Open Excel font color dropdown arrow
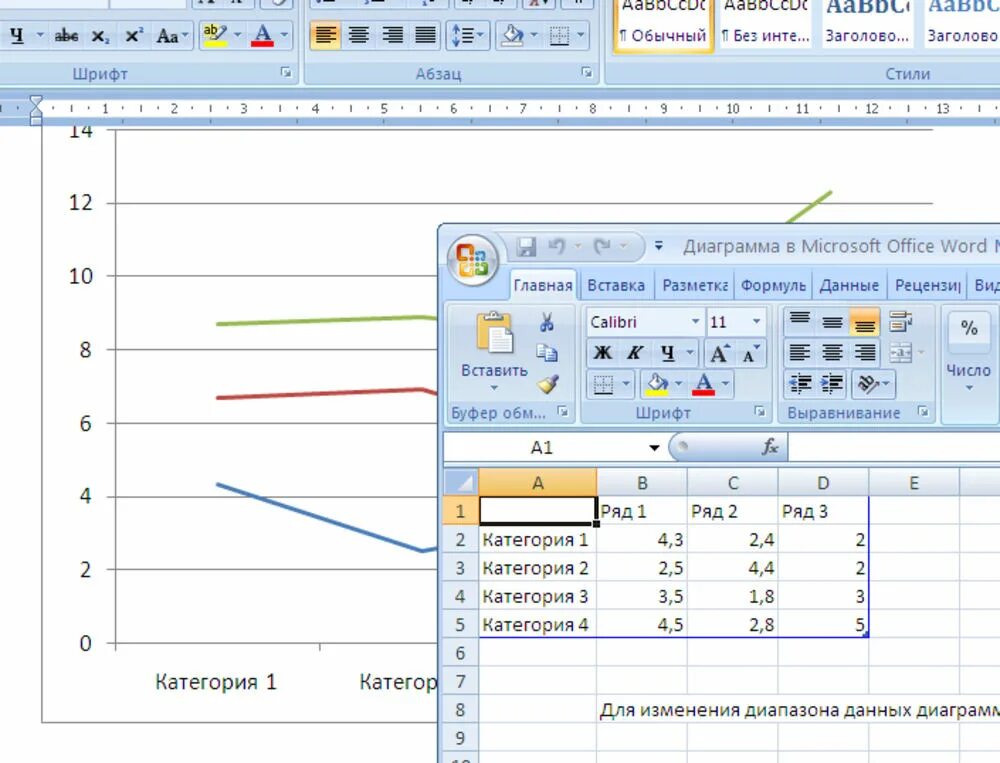Viewport: 1000px width, 763px height. click(726, 384)
